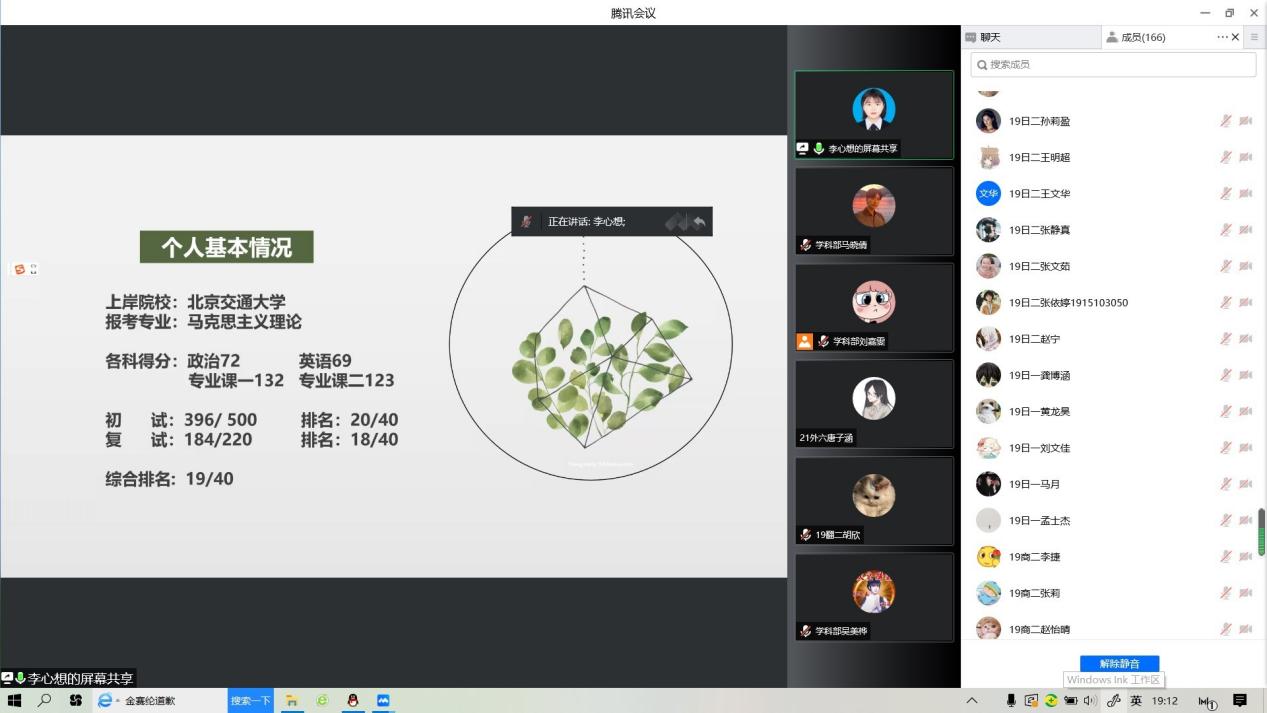The image size is (1267, 713).
Task: Toggle microphone for member 19商二李捷
Action: point(1225,557)
